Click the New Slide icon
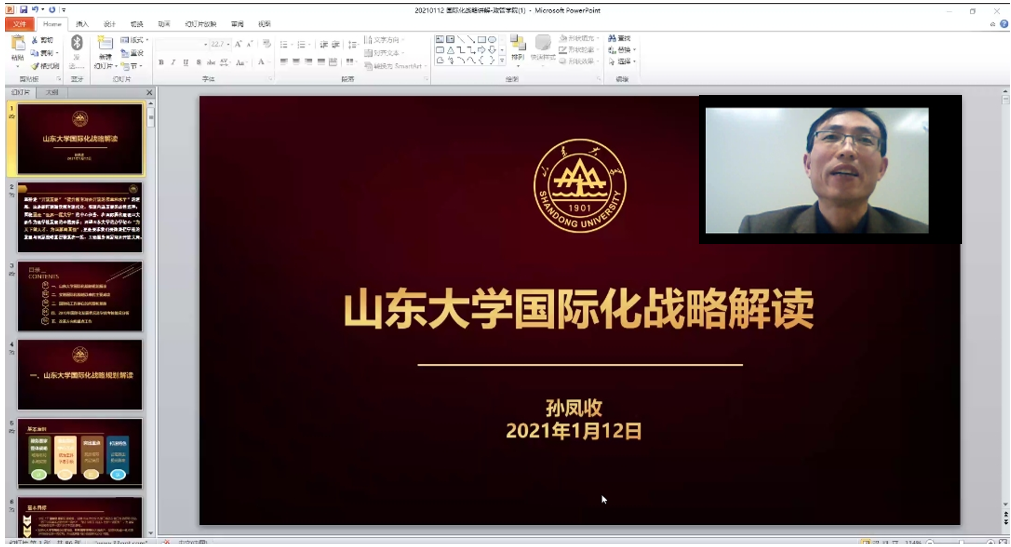This screenshot has height=547, width=1011. pyautogui.click(x=104, y=46)
